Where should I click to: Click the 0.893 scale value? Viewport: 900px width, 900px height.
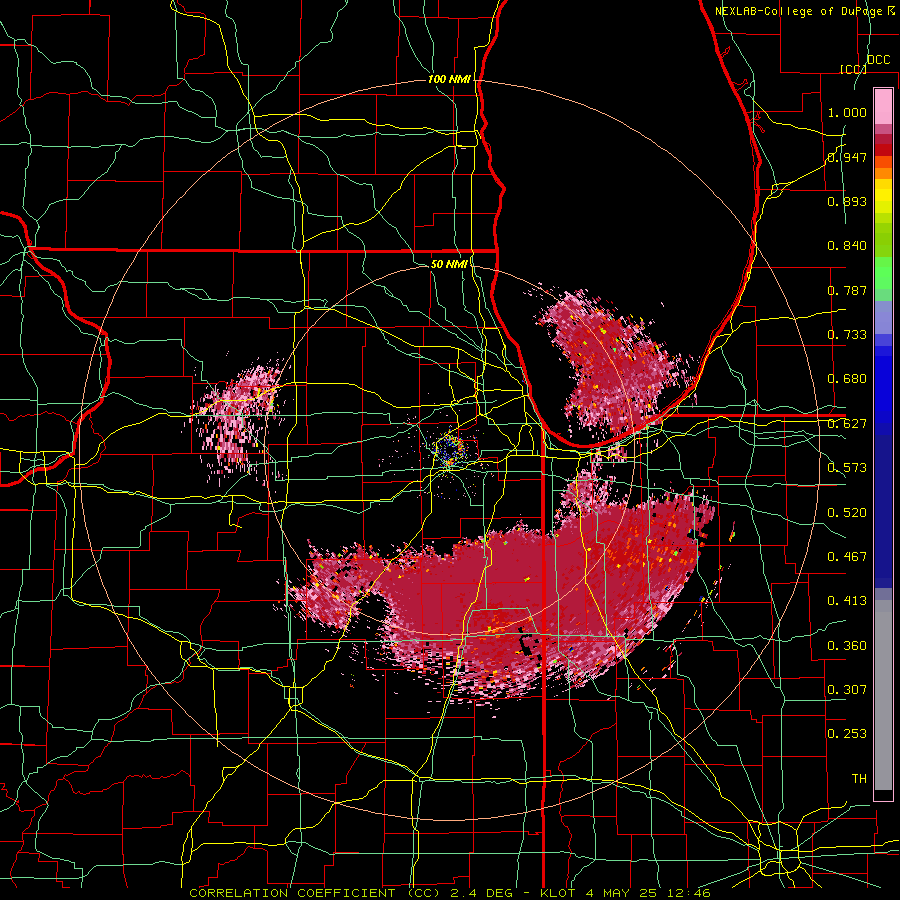click(847, 201)
